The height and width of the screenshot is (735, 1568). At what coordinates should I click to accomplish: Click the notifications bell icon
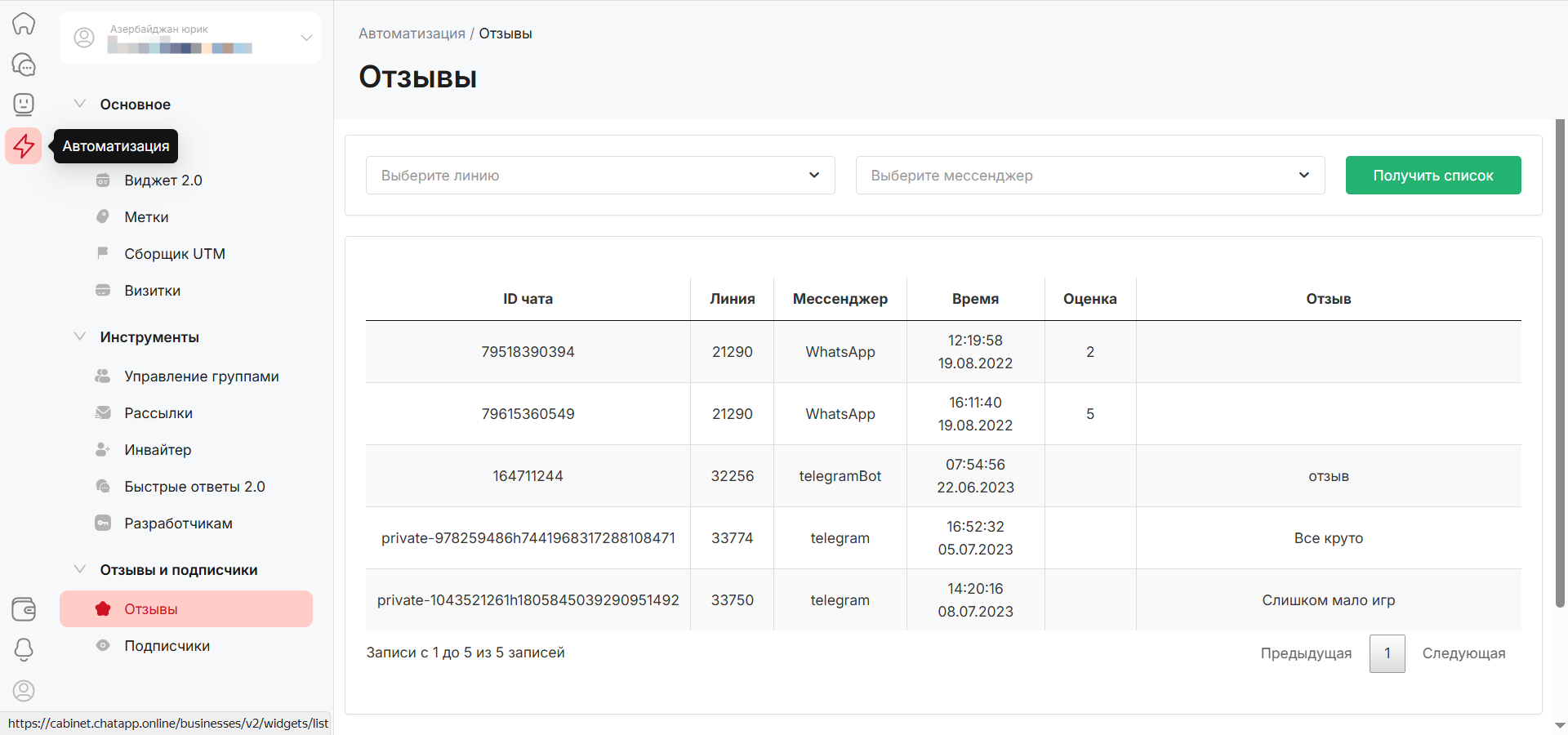click(x=24, y=649)
